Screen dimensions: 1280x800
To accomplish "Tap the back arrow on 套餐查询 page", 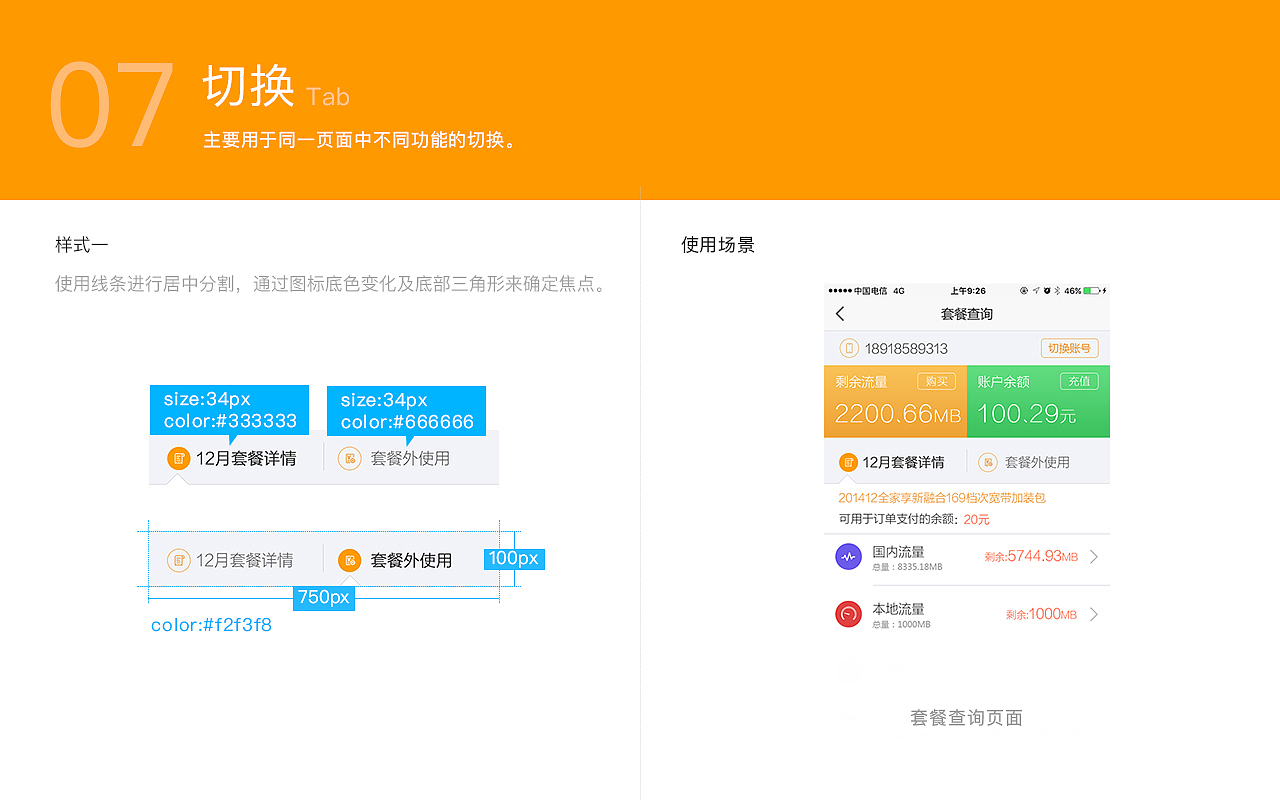I will coord(840,313).
